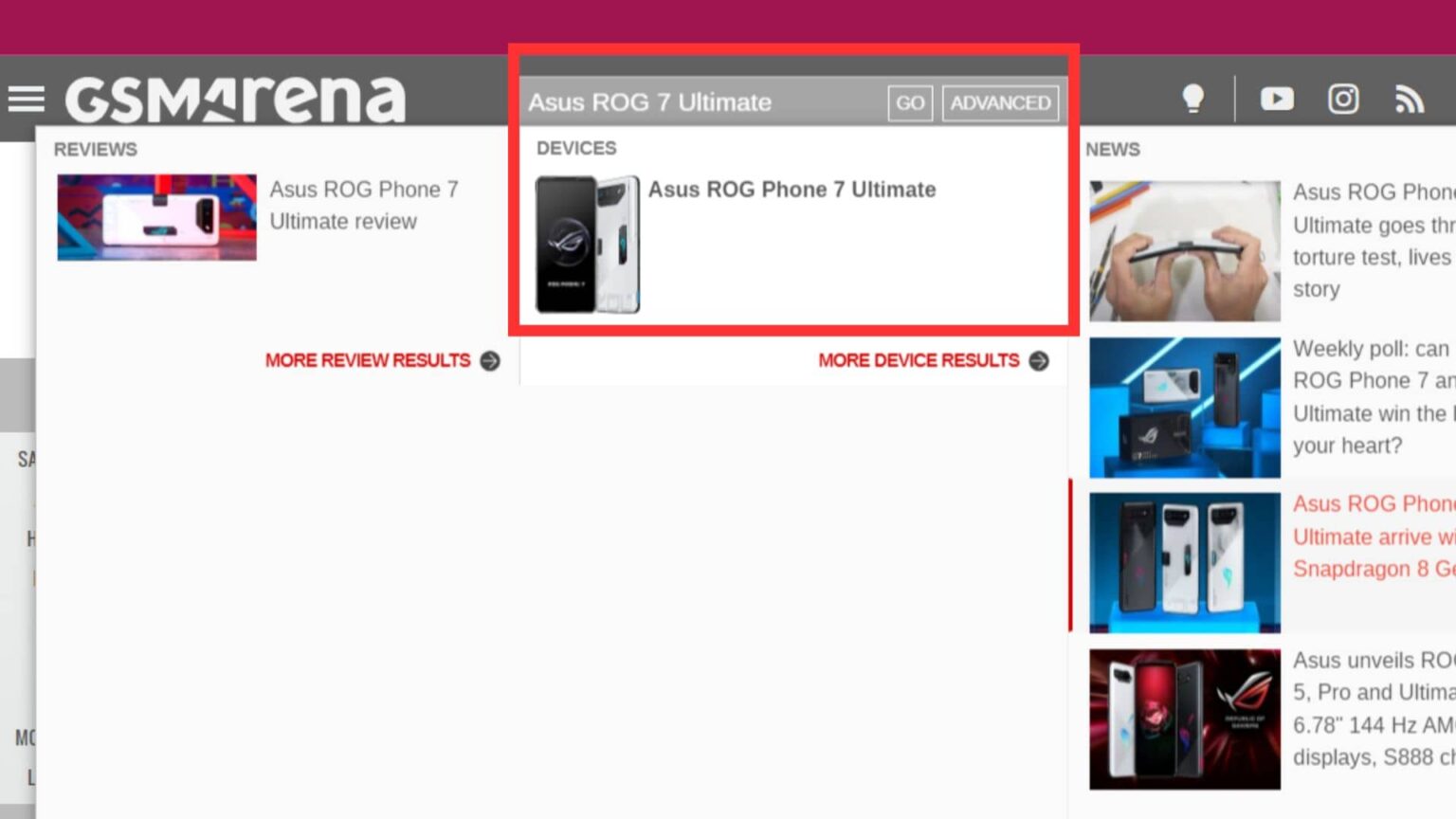Click the search field with Asus ROG 7 Ultimate
1456x819 pixels.
[x=701, y=102]
